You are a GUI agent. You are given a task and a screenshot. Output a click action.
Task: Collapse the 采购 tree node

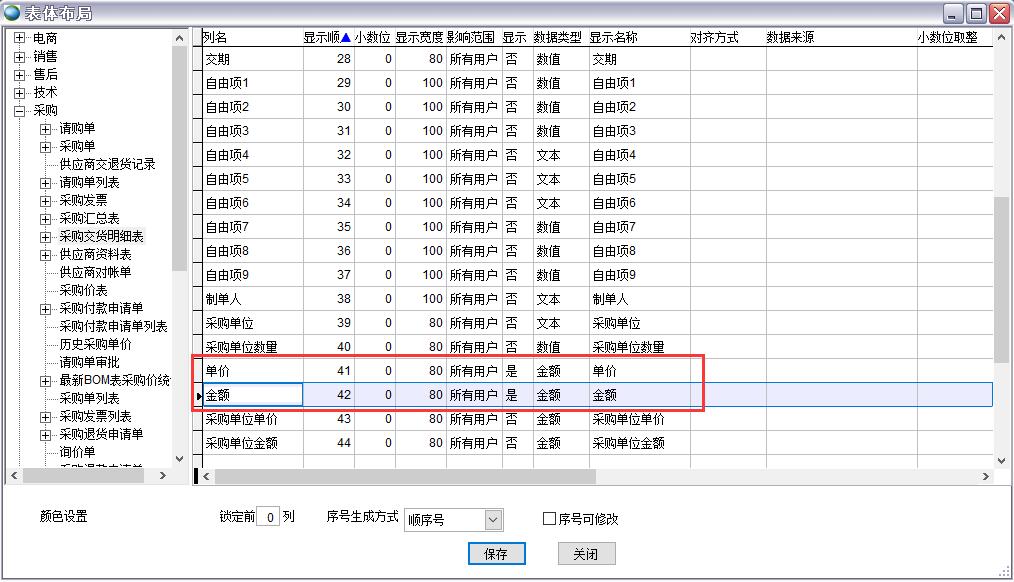[19, 111]
